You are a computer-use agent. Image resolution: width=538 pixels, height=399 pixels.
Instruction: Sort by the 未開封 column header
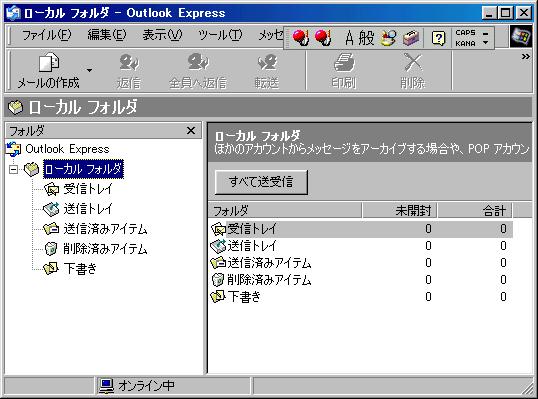[x=400, y=210]
